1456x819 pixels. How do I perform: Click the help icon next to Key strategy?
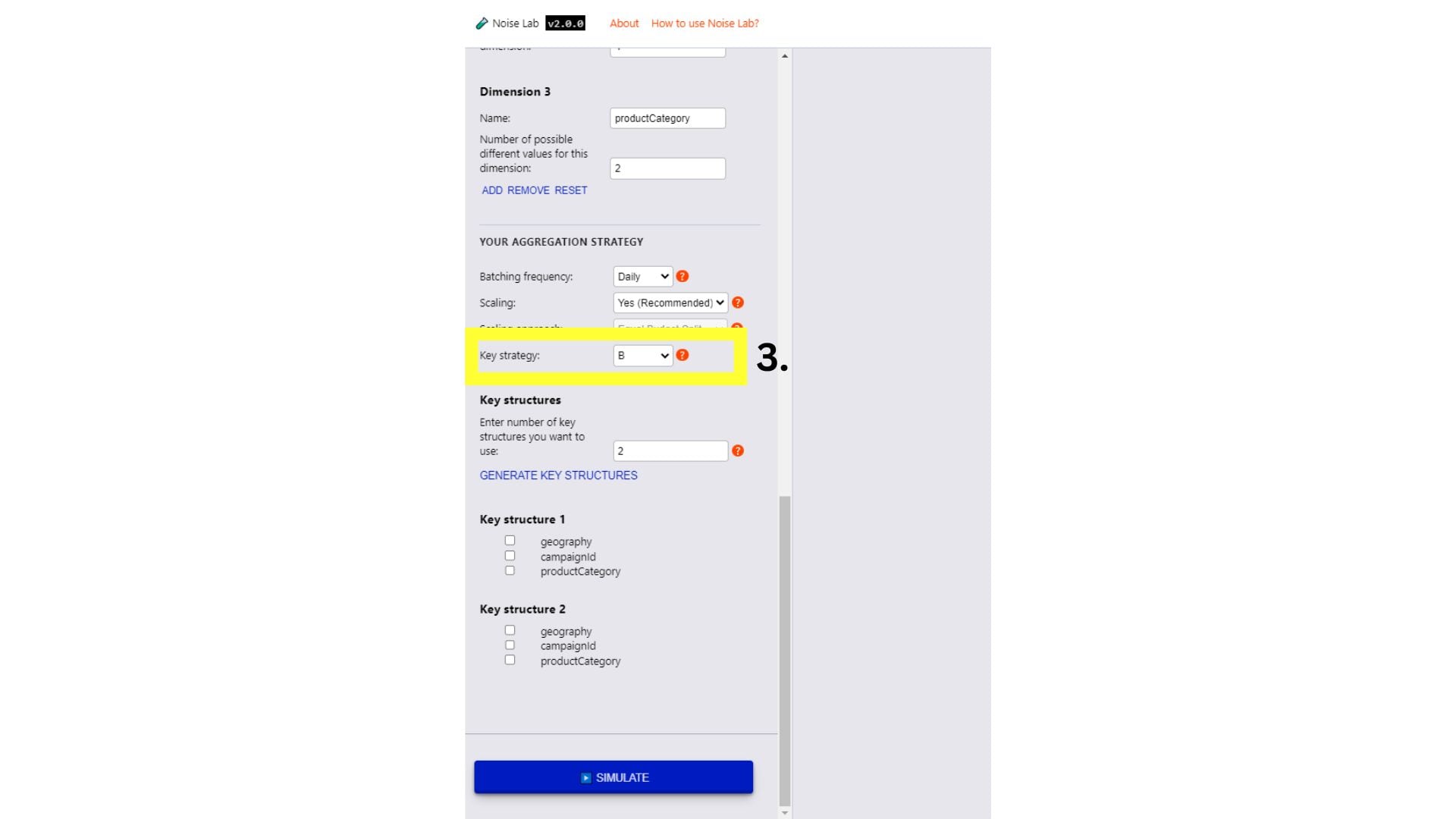pos(682,355)
